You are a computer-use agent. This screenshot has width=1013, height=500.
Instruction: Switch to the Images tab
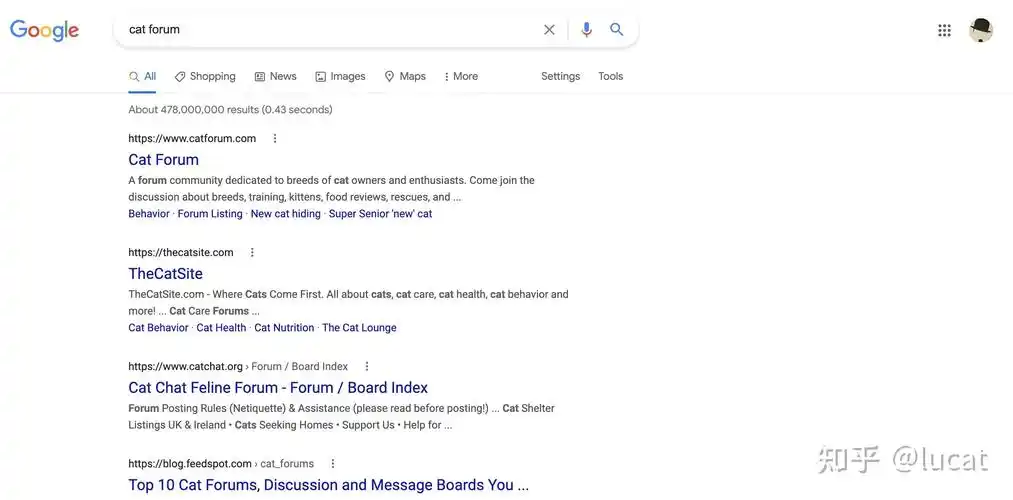(340, 77)
